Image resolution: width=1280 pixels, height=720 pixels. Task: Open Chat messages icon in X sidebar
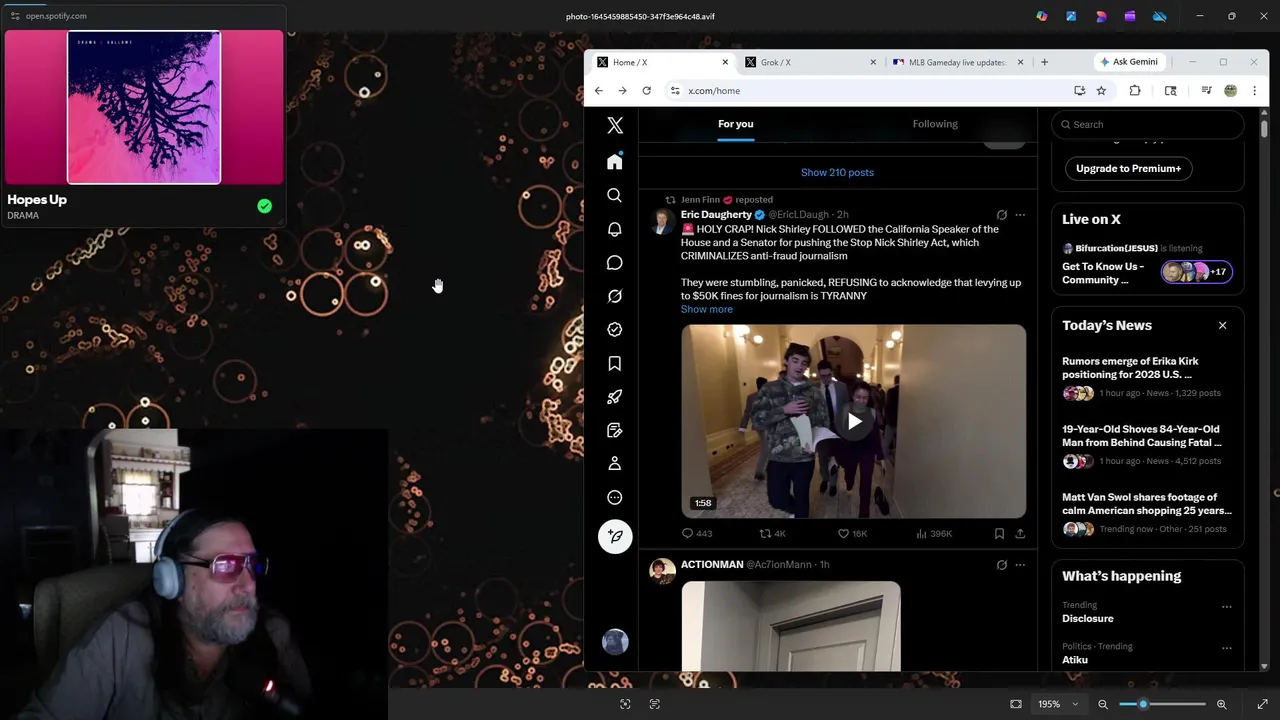pyautogui.click(x=615, y=263)
